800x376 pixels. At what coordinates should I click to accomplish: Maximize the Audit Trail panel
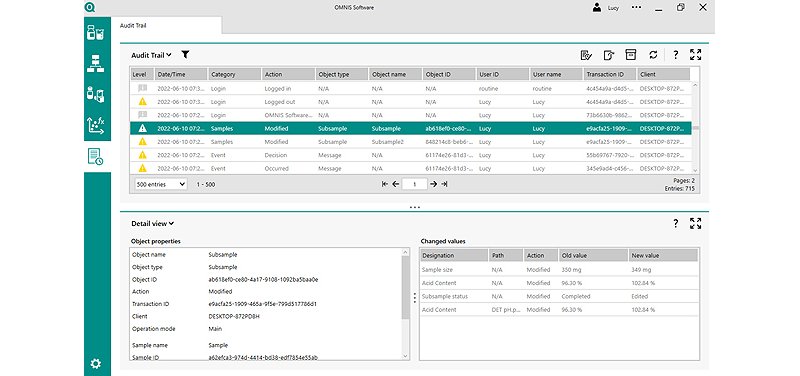click(x=695, y=55)
